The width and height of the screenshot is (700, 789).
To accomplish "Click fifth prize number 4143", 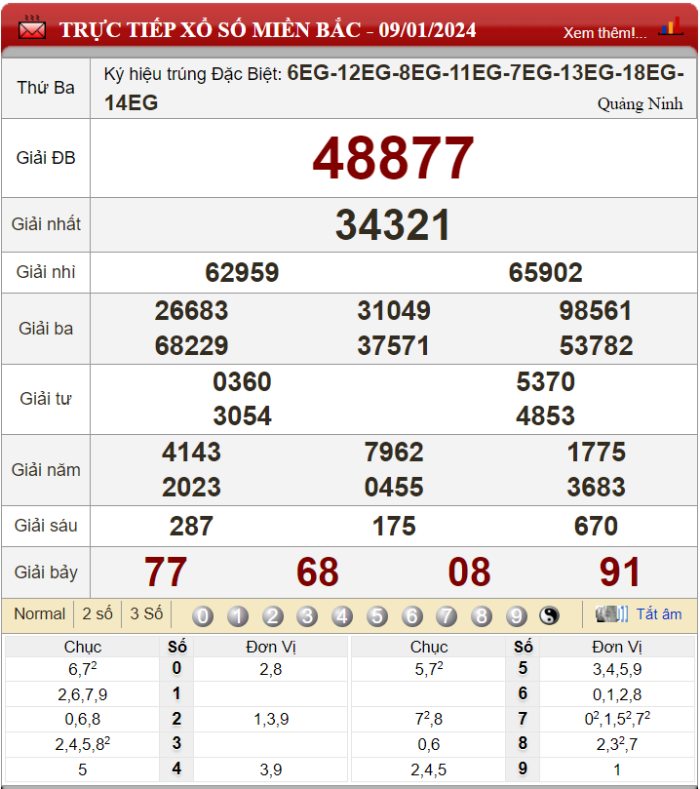I will (191, 452).
